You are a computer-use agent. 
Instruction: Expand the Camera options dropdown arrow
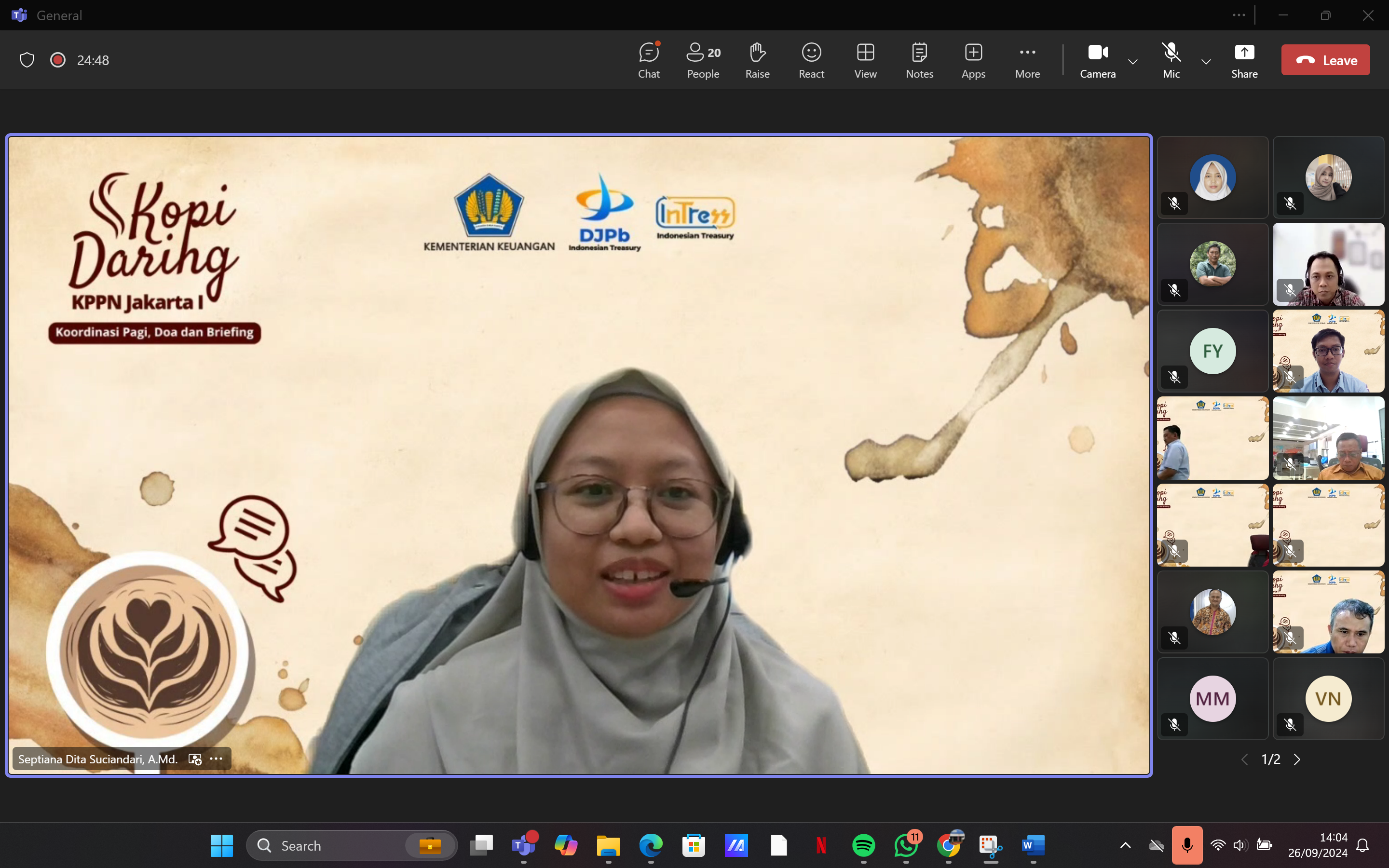[x=1132, y=61]
